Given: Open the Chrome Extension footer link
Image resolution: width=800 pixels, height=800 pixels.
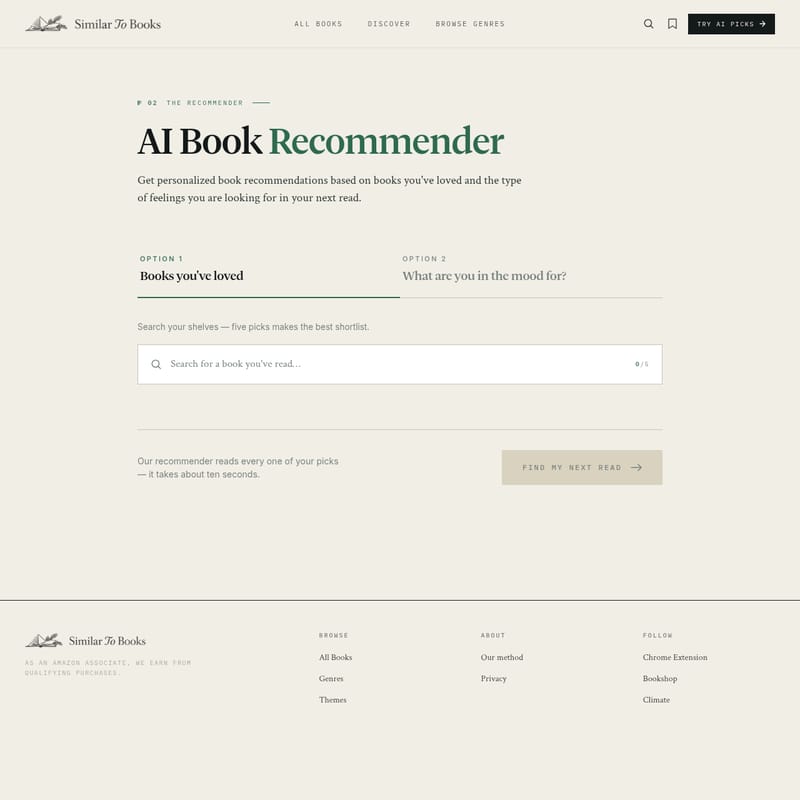Looking at the screenshot, I should (x=675, y=657).
